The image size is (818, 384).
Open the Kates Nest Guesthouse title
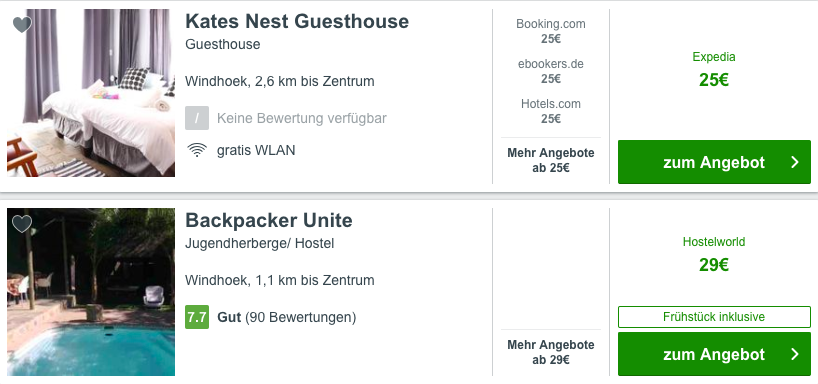point(297,21)
